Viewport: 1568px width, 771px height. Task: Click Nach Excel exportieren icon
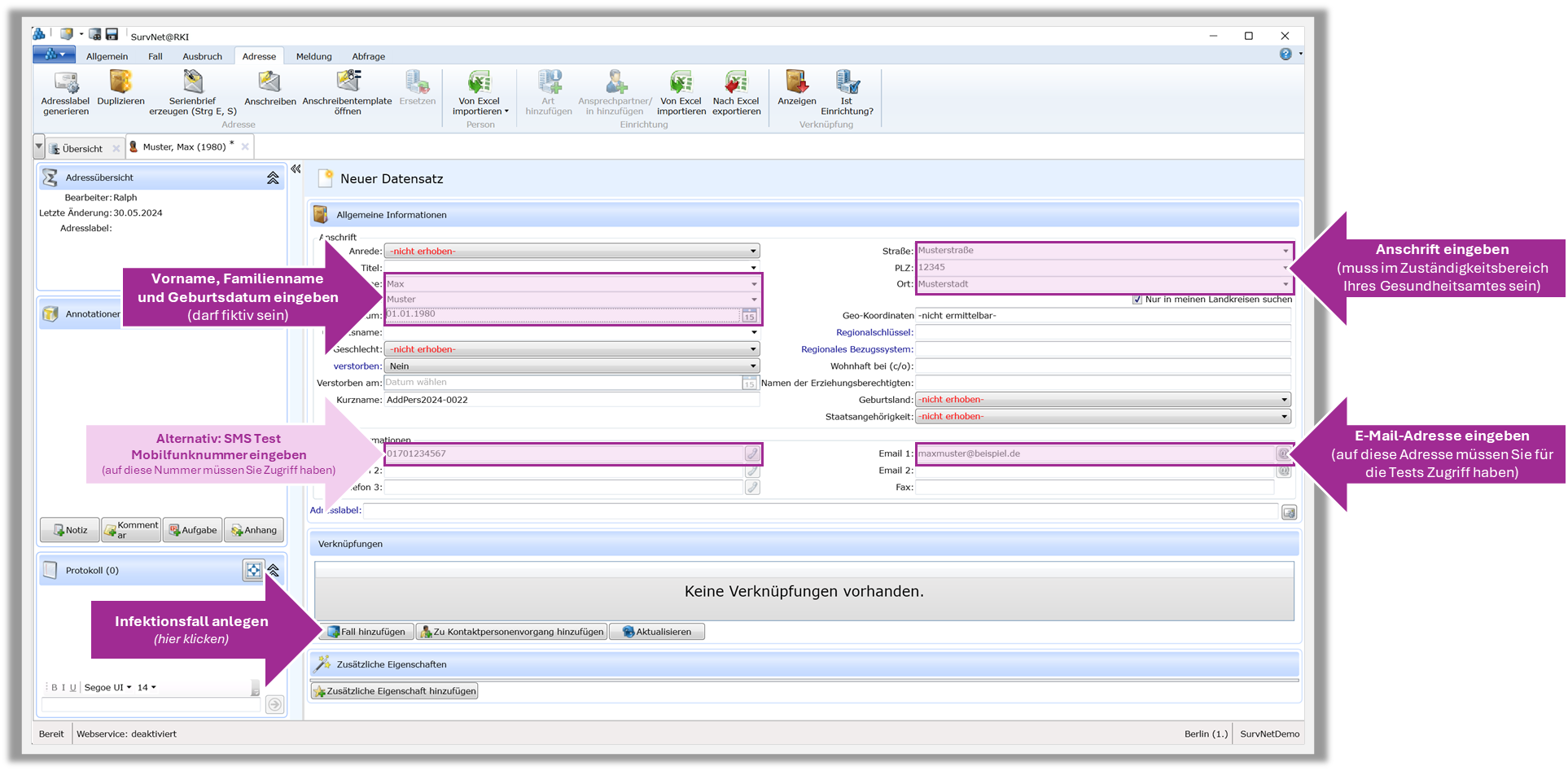[x=736, y=83]
